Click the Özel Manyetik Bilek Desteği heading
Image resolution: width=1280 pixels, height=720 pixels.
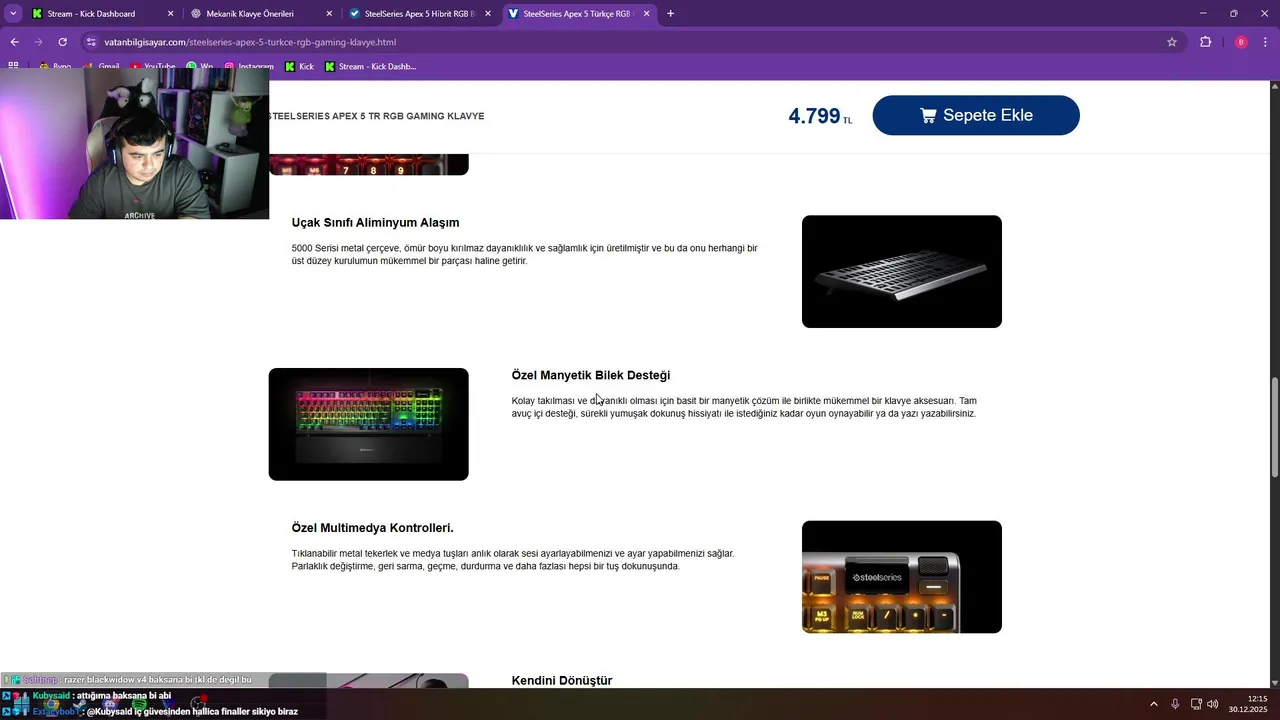coord(590,375)
